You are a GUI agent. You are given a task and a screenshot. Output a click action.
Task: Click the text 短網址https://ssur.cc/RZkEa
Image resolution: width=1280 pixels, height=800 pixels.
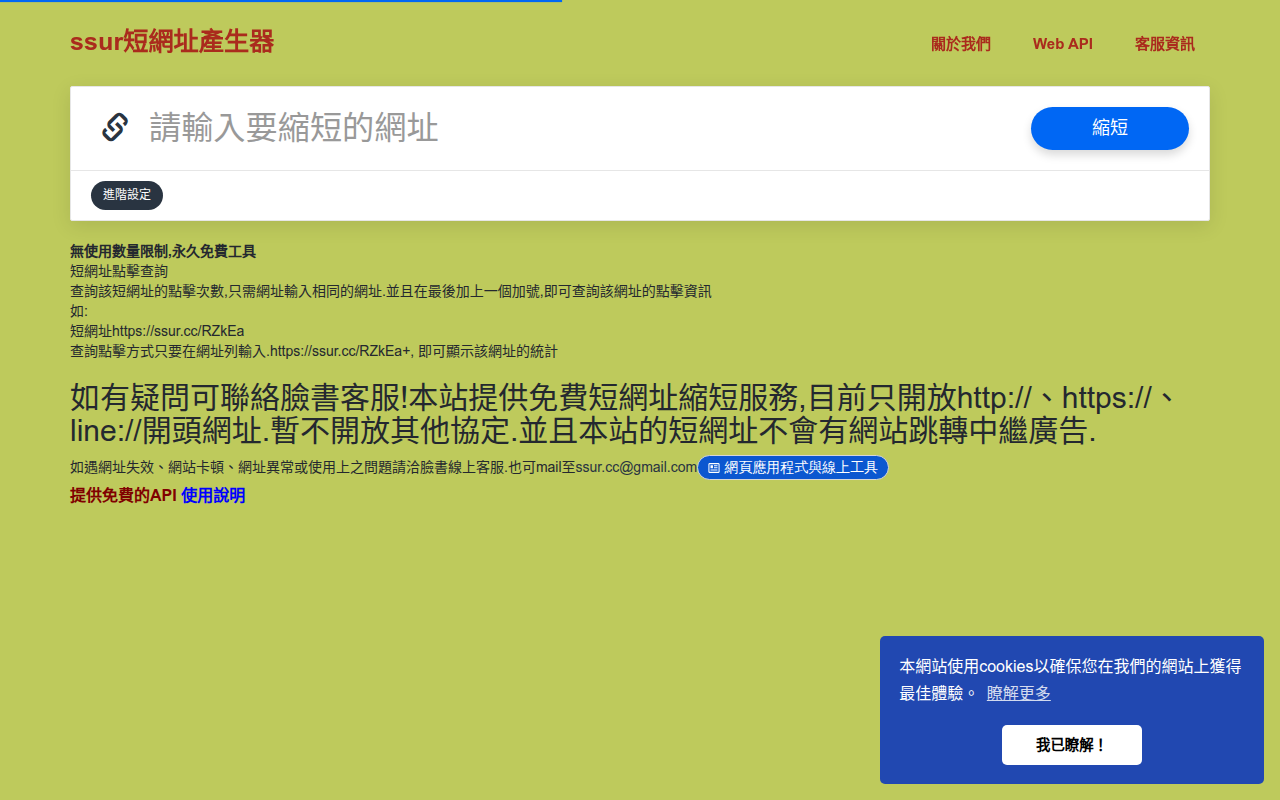157,331
